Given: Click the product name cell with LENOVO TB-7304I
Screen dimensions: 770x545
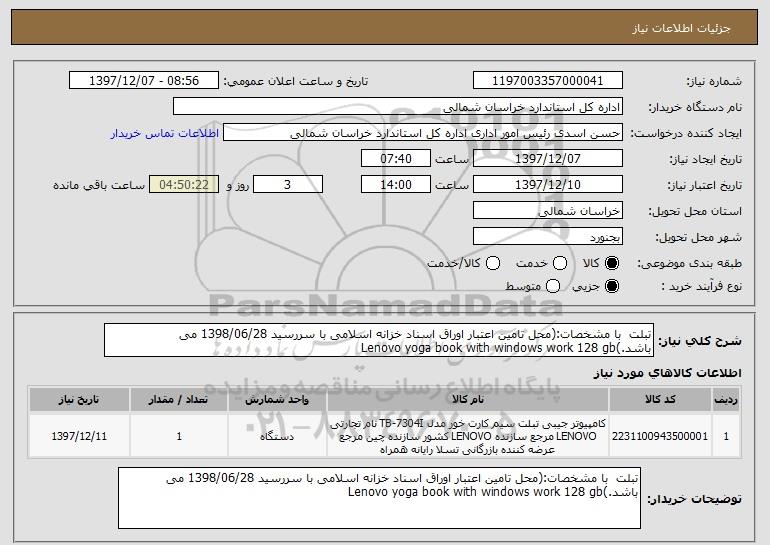Looking at the screenshot, I should click(468, 436).
